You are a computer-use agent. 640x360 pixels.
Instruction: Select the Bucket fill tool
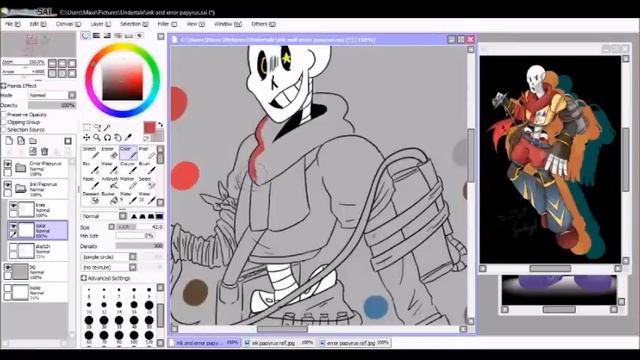(109, 198)
